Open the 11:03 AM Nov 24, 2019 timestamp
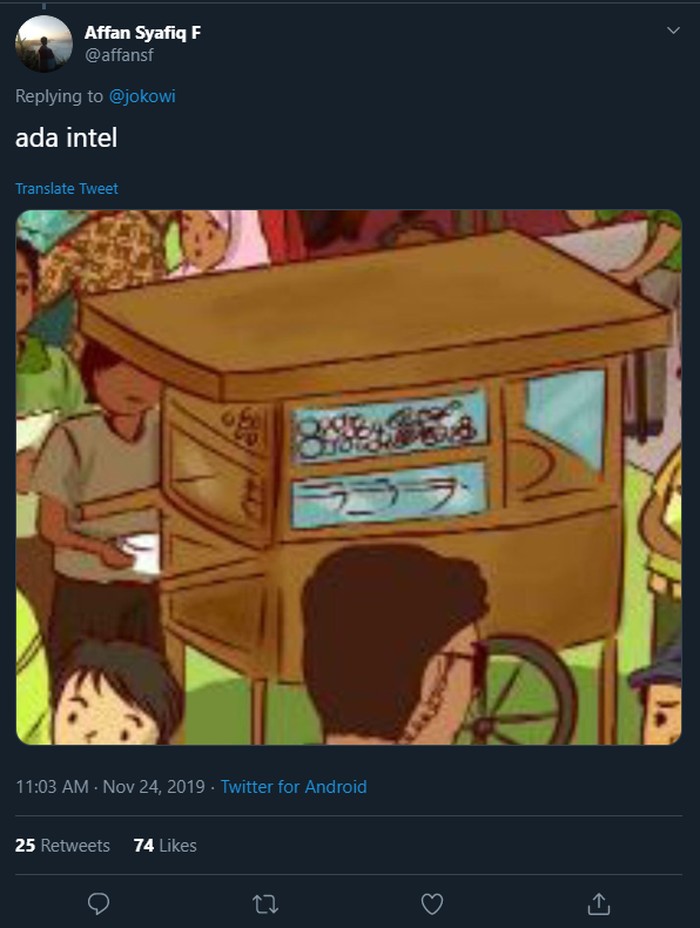The height and width of the screenshot is (928, 700). coord(110,787)
